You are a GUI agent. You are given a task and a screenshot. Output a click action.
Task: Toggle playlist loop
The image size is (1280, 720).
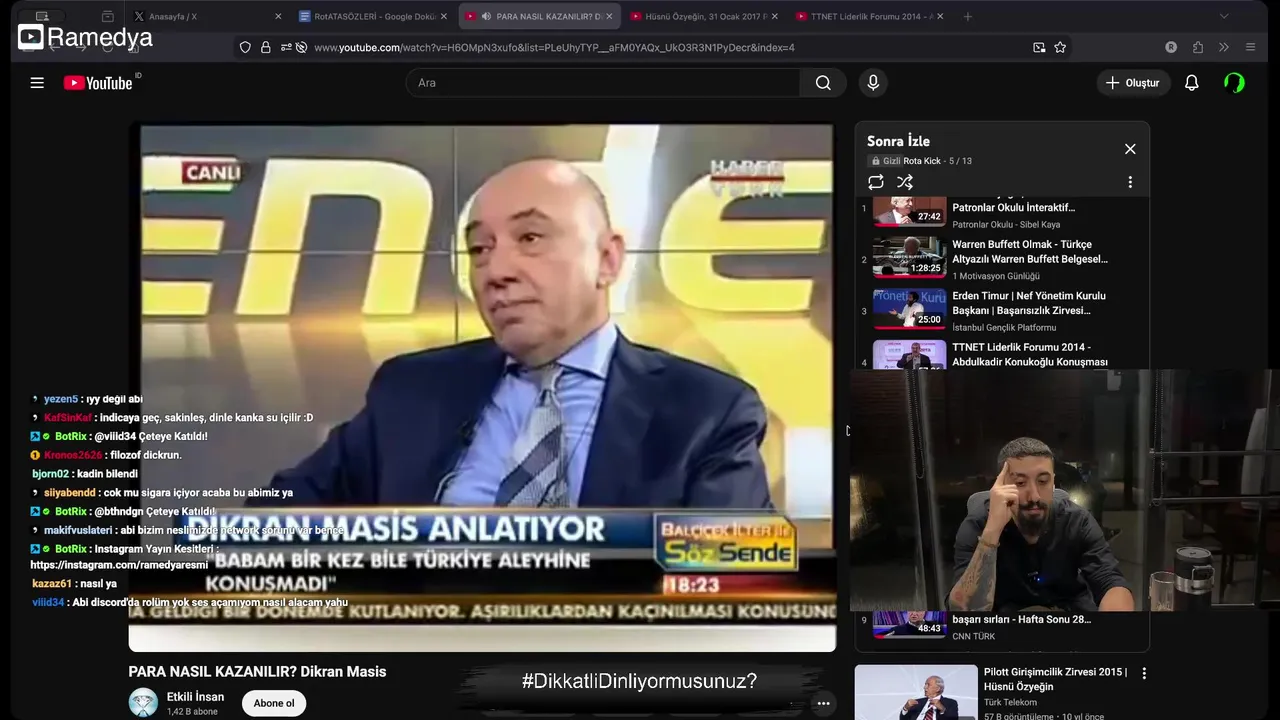click(876, 182)
